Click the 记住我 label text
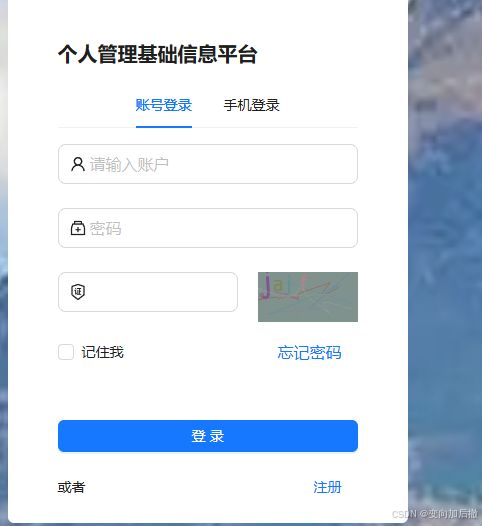Screen dimensions: 482x526 point(102,352)
